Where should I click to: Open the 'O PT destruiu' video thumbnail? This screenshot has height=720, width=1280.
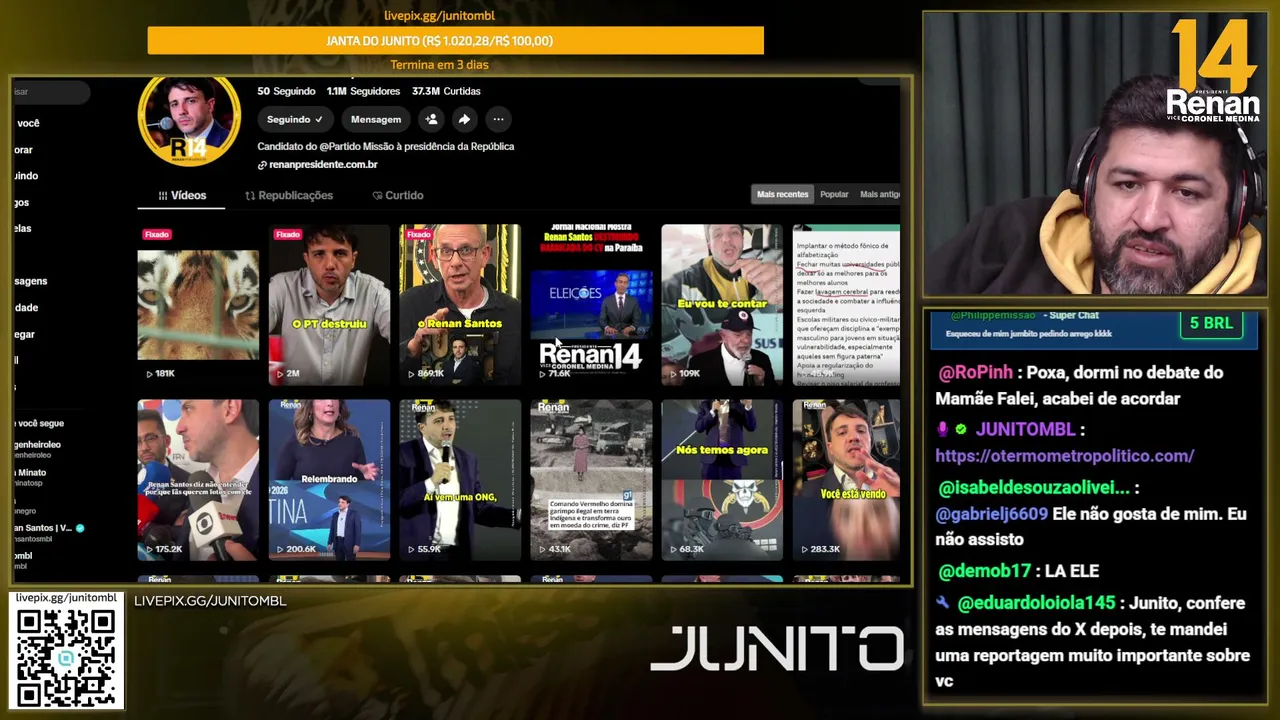coord(329,305)
